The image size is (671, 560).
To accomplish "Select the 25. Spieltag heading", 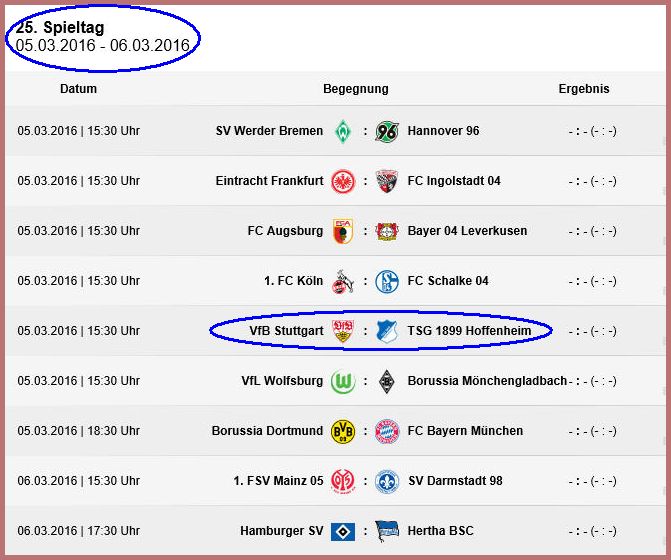I will pyautogui.click(x=60, y=27).
